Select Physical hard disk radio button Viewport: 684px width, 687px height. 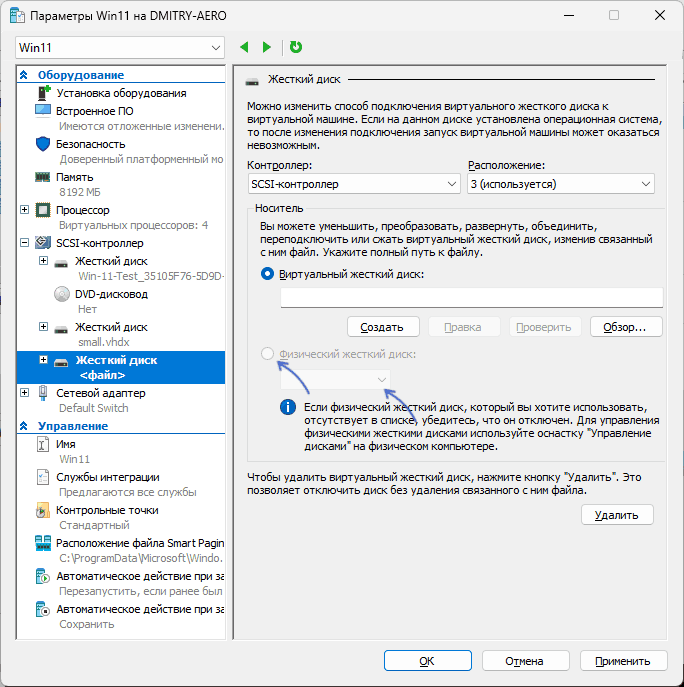pyautogui.click(x=267, y=354)
